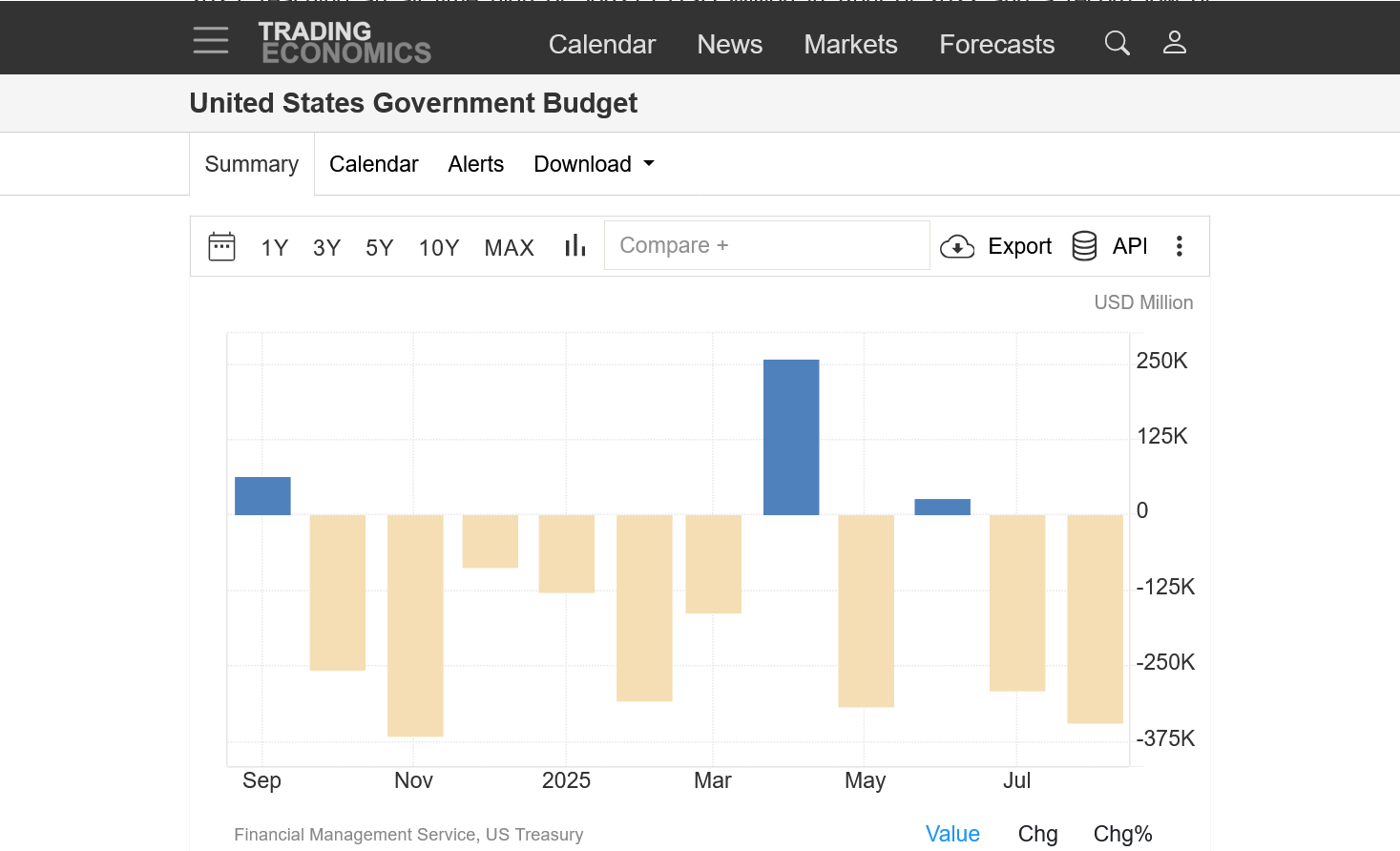Open the API database icon

click(1084, 246)
